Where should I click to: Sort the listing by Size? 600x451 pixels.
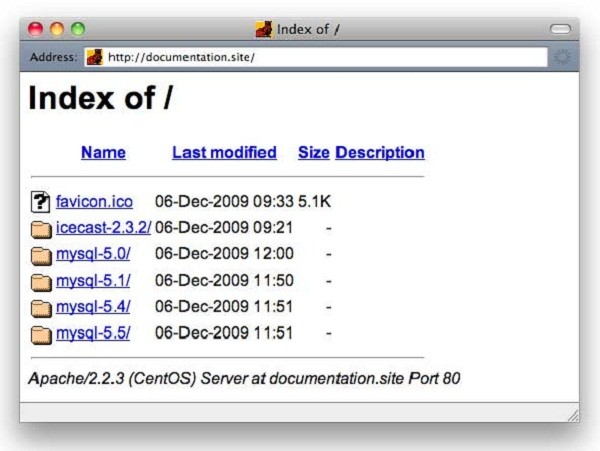(x=314, y=153)
